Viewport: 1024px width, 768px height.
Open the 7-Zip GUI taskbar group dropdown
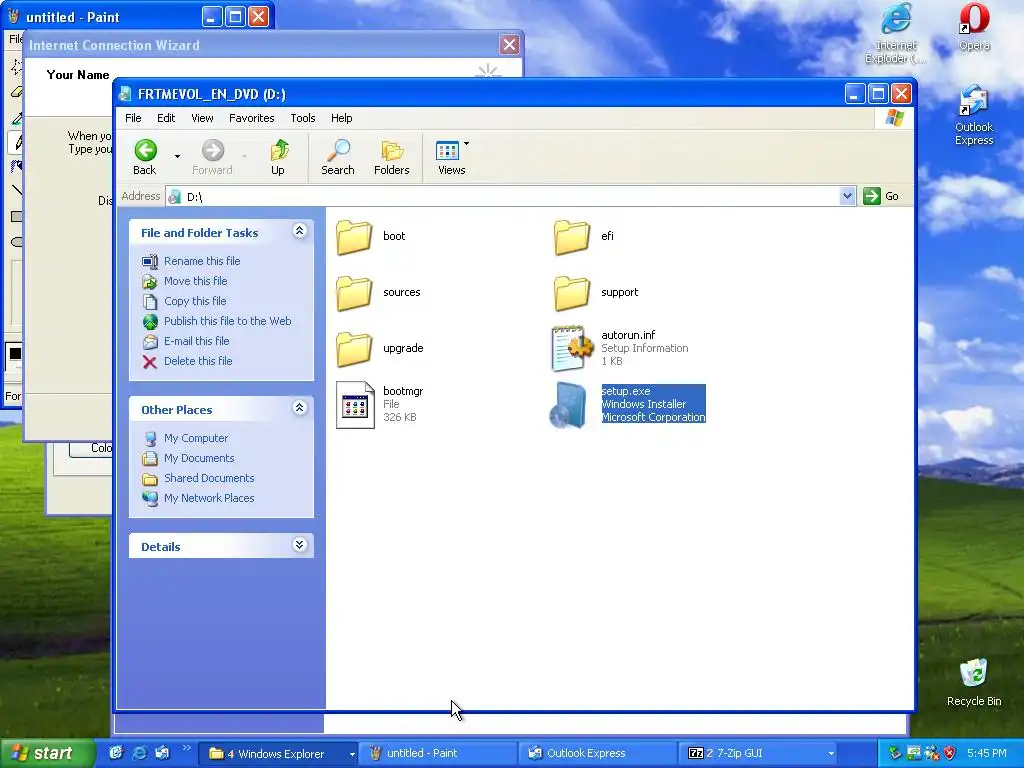(831, 754)
